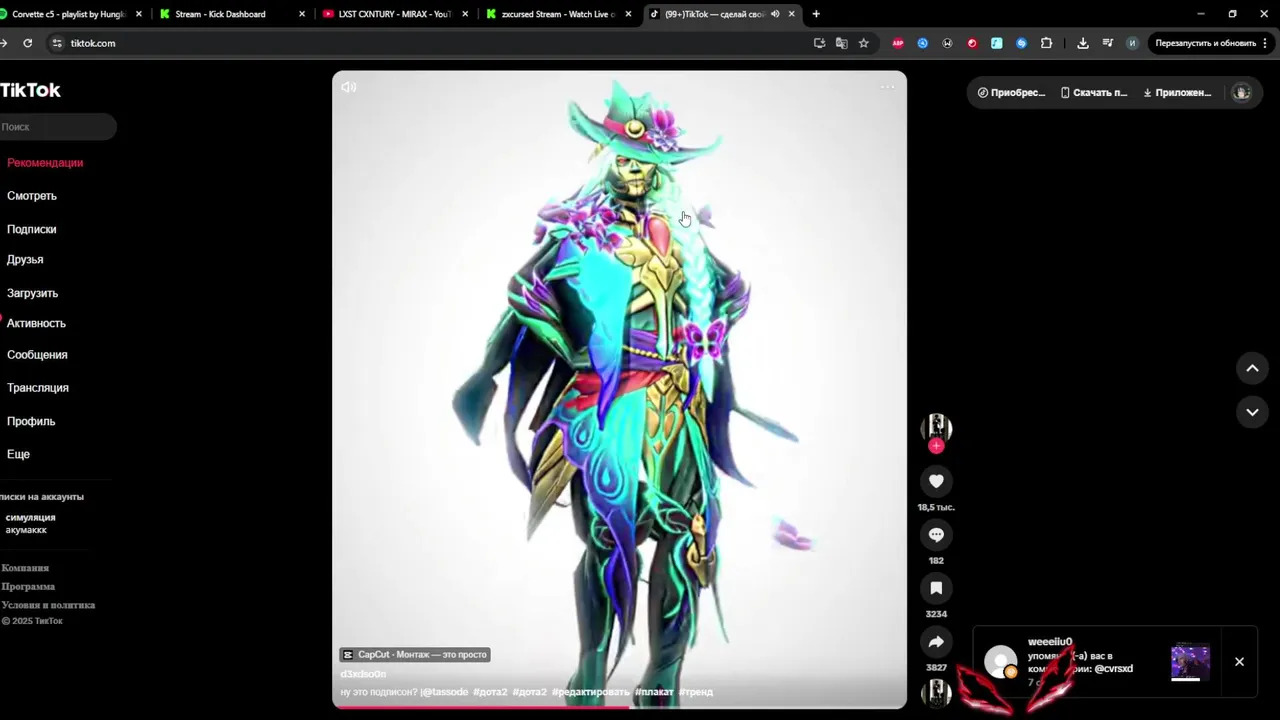This screenshot has width=1280, height=720.
Task: Open the followed account симуляция акумаккк
Action: [x=30, y=524]
